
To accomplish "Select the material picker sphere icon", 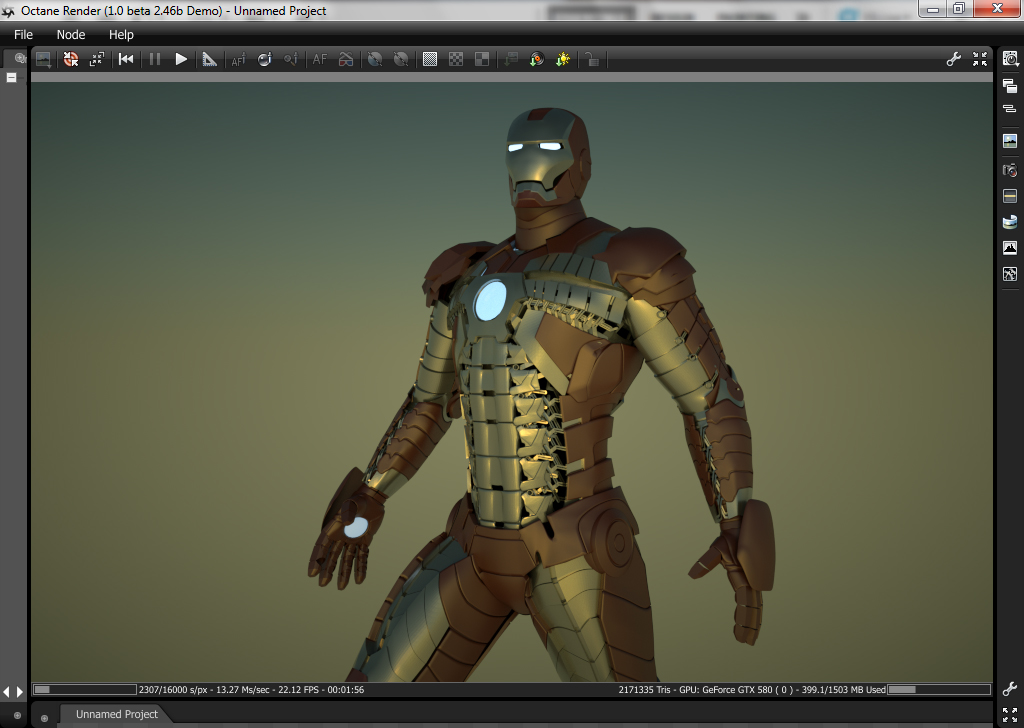I will pos(264,59).
